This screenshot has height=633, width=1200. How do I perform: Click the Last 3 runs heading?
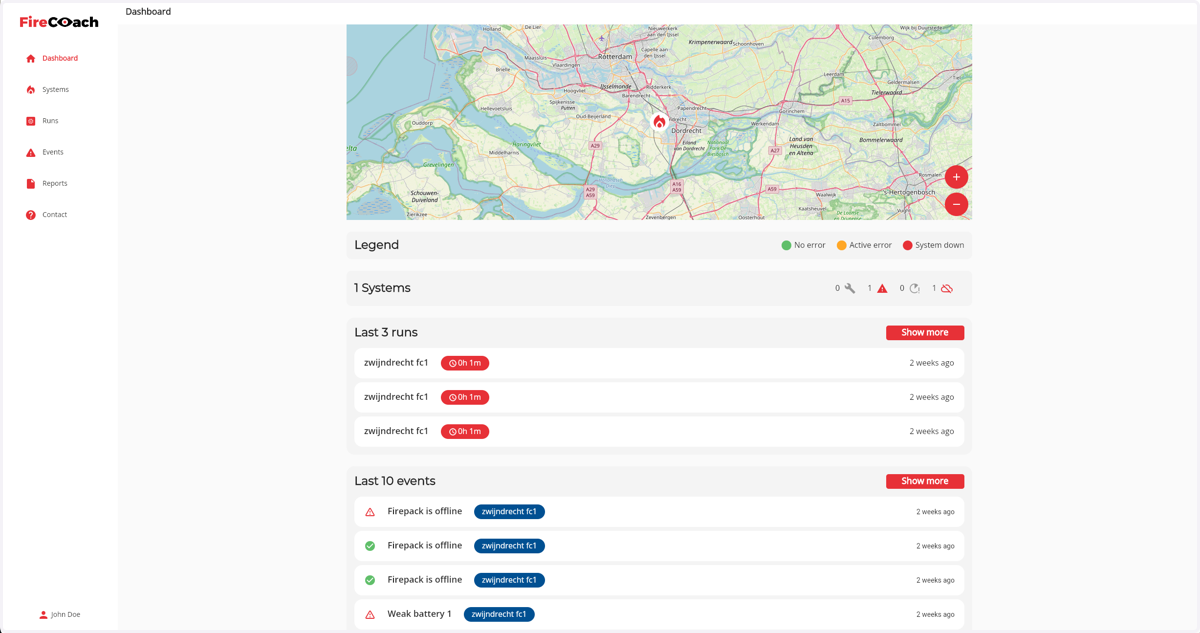point(386,333)
